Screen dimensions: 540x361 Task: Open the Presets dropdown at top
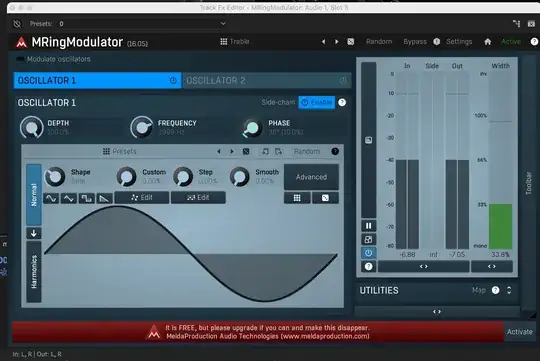coord(142,24)
